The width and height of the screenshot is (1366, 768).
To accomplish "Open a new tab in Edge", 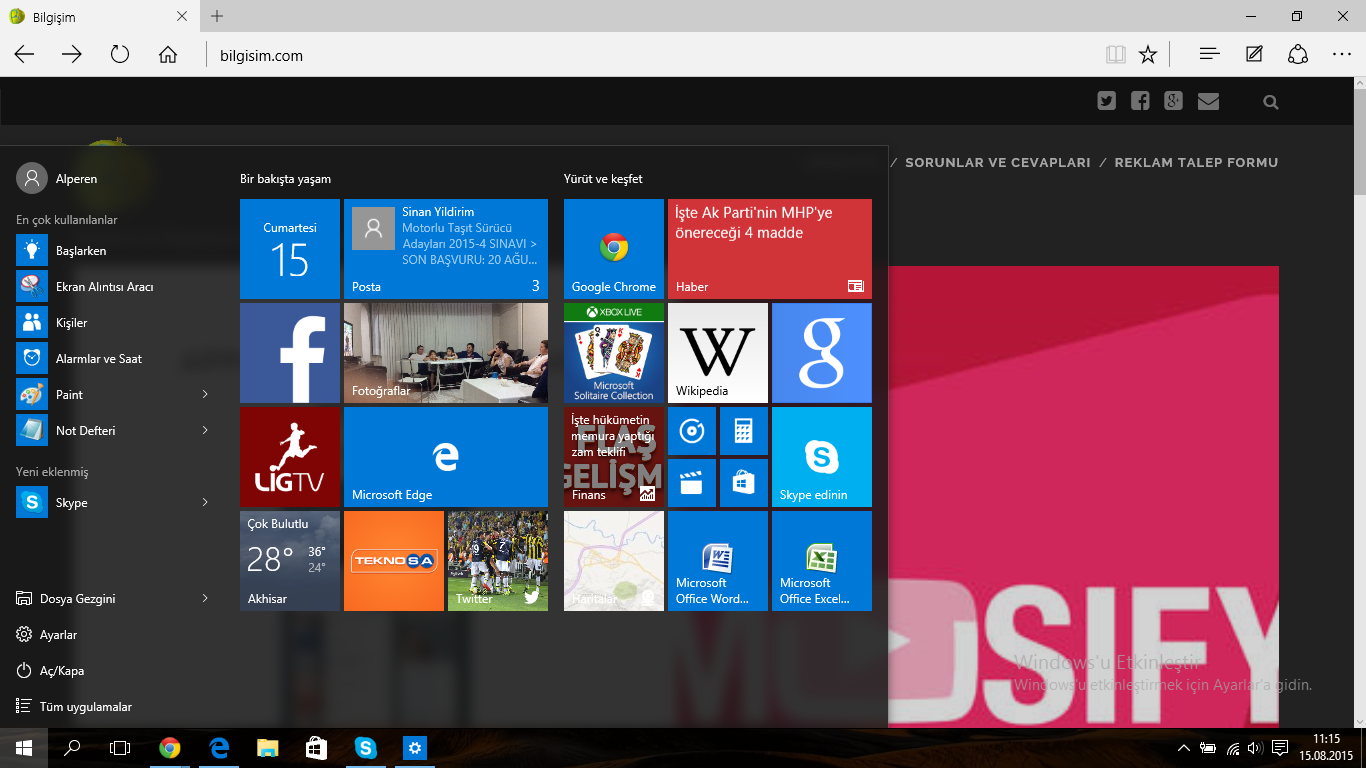I will pos(217,16).
